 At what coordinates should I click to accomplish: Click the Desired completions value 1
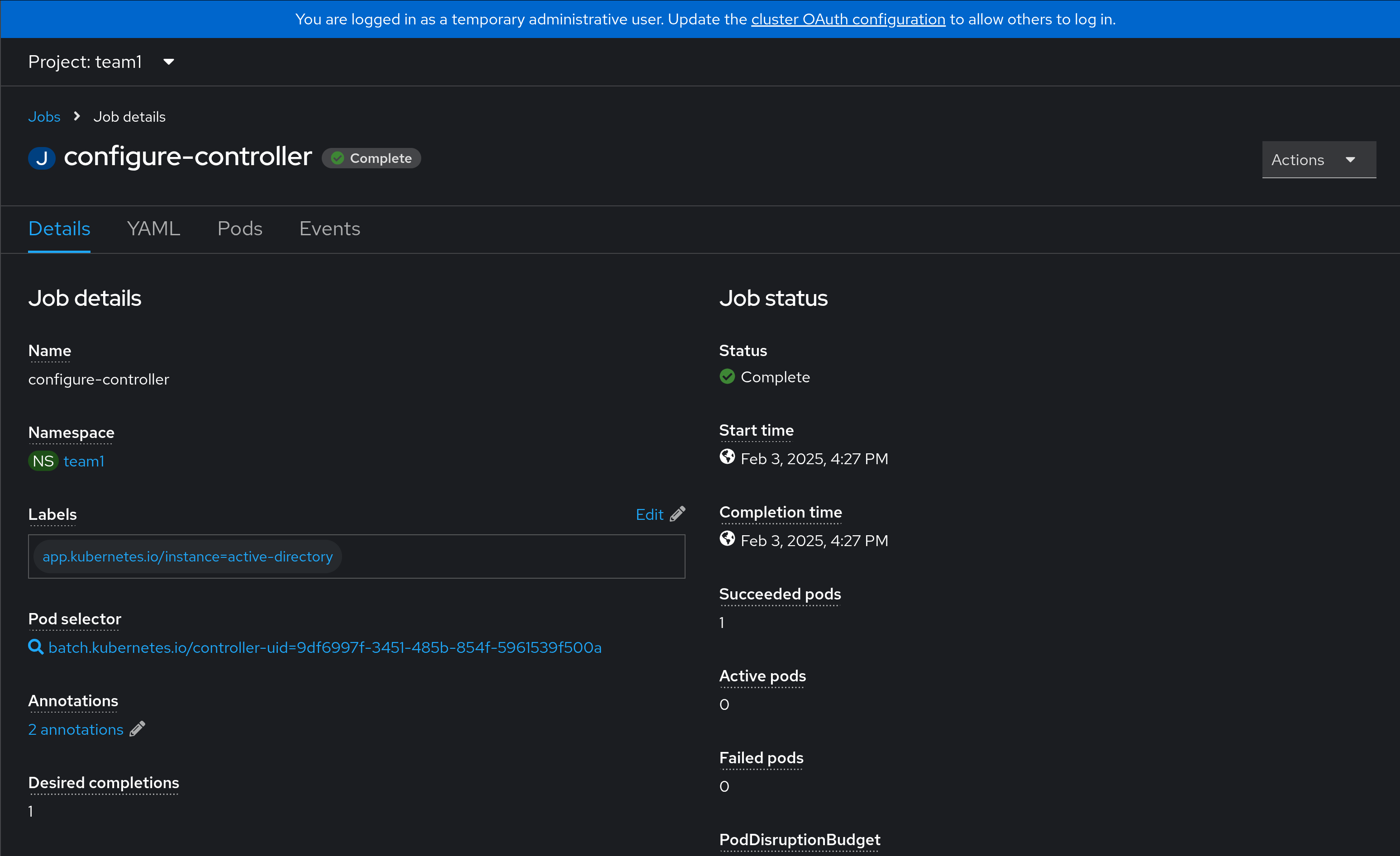tap(31, 811)
